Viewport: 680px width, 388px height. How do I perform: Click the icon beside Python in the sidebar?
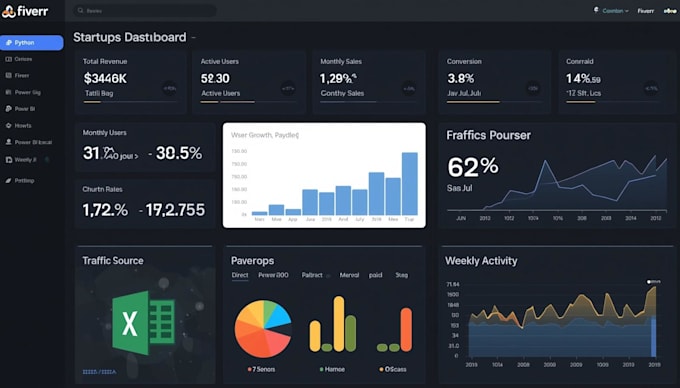coord(9,42)
